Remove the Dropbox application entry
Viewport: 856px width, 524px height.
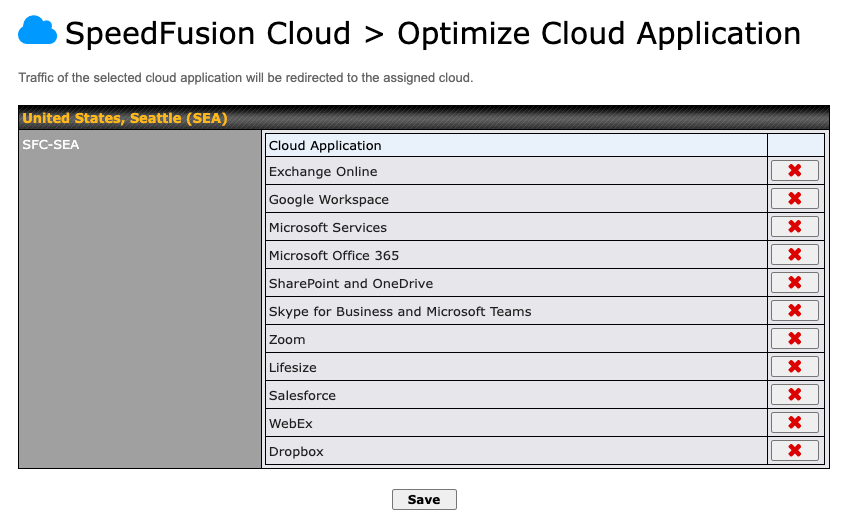coord(795,451)
